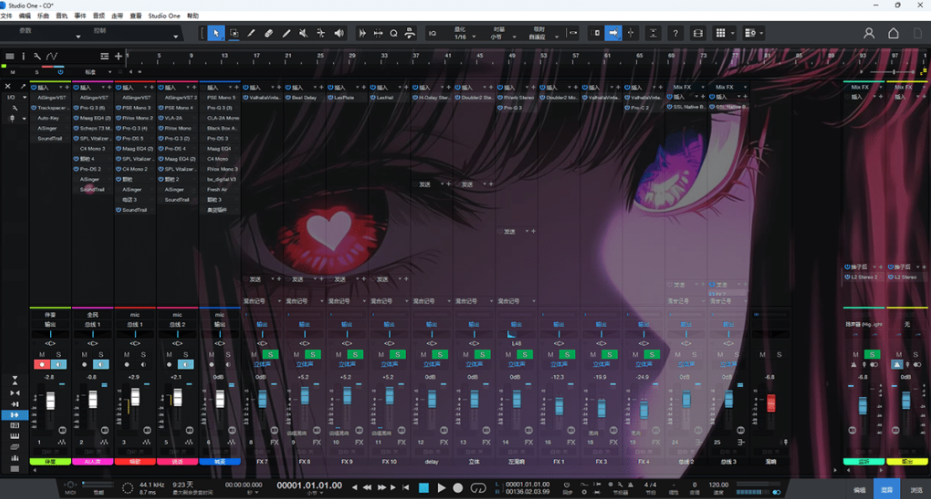
Task: Open the 控制 control dropdown arrow
Action: 175,37
